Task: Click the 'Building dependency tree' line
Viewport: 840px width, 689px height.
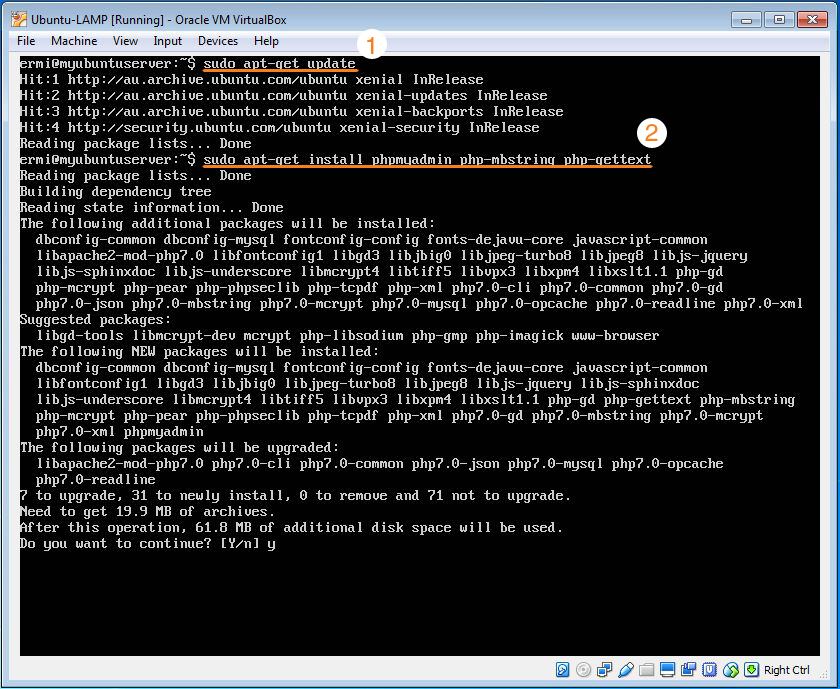Action: pyautogui.click(x=115, y=191)
